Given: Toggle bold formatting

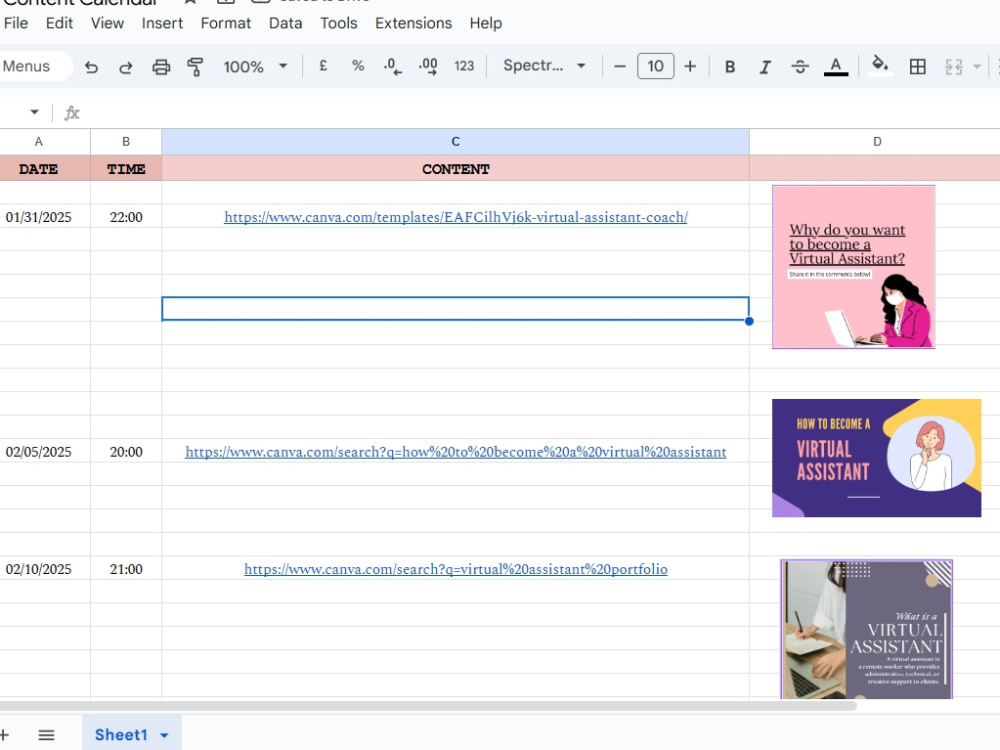Looking at the screenshot, I should (x=730, y=66).
